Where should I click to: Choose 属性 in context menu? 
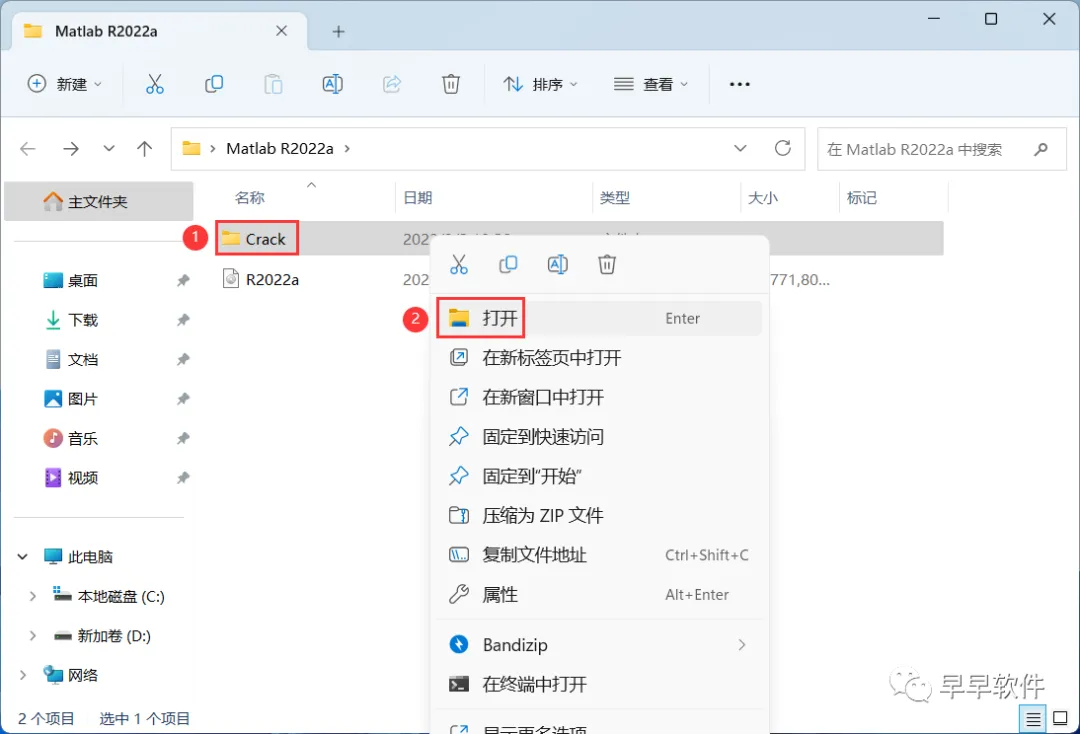(599, 594)
